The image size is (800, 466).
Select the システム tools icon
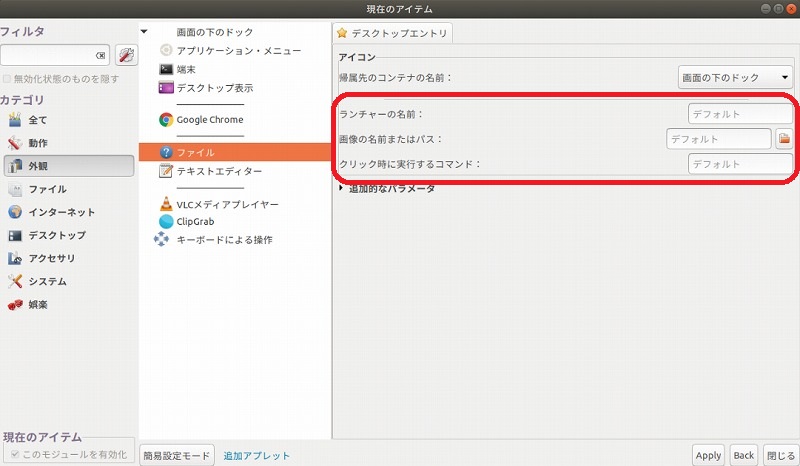tap(15, 281)
